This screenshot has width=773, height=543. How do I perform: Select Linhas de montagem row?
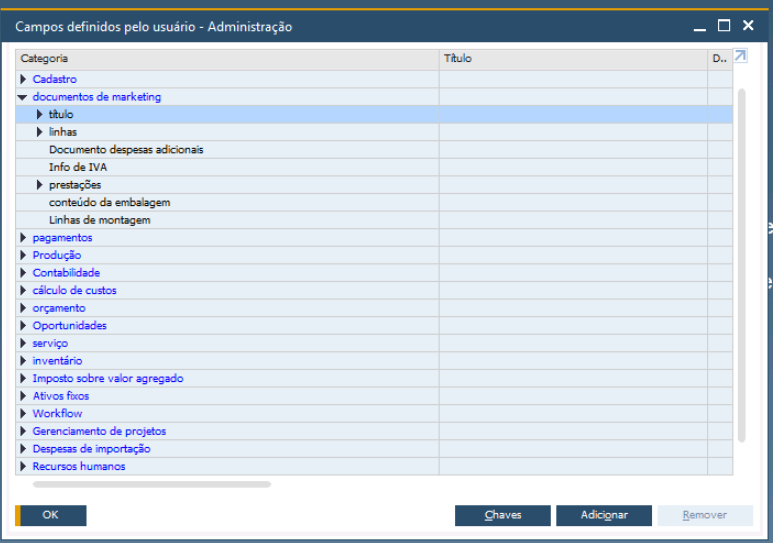coord(99,220)
